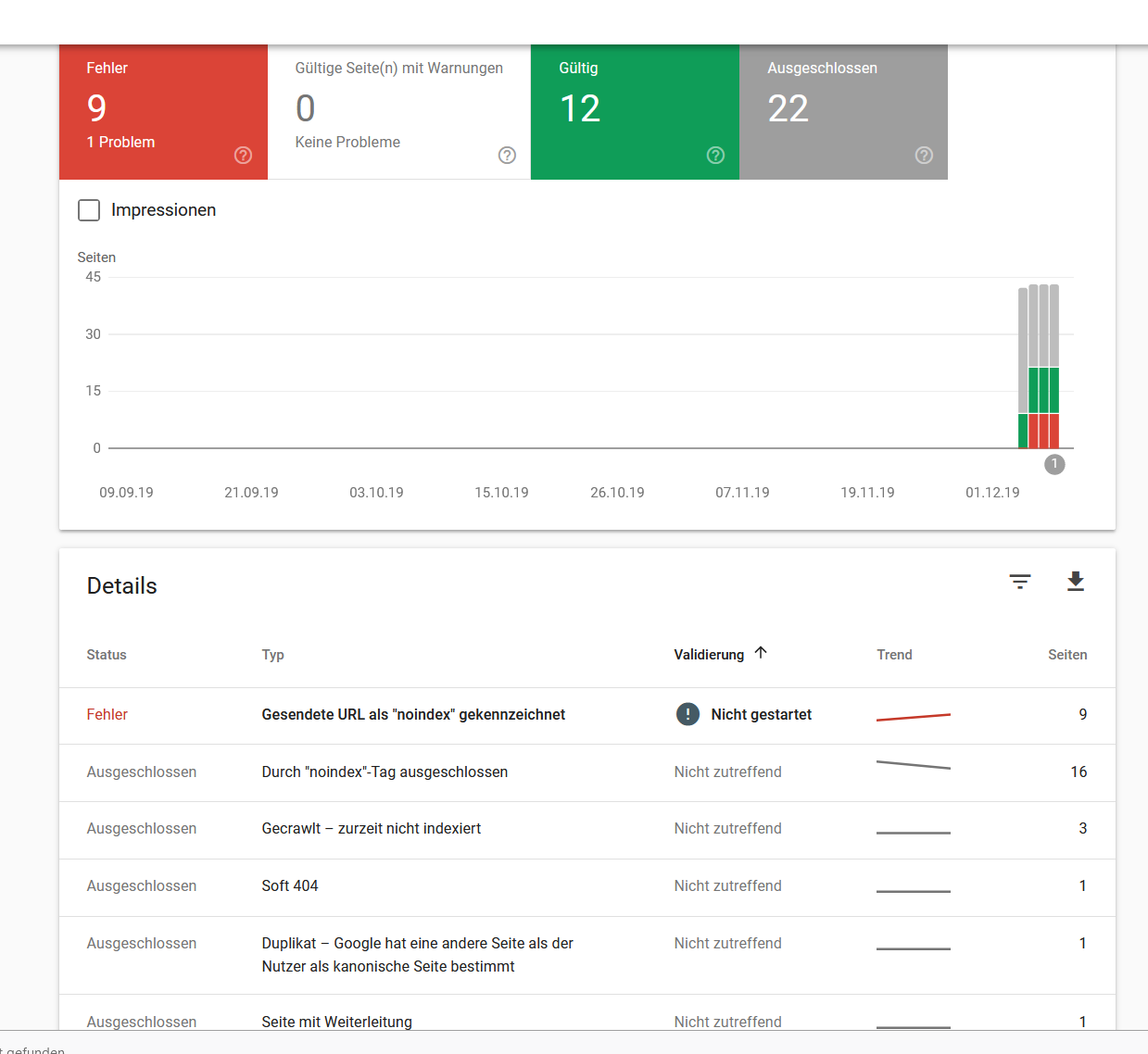Select the grey Ausgeschlossen status card
The height and width of the screenshot is (1054, 1148).
[x=843, y=112]
